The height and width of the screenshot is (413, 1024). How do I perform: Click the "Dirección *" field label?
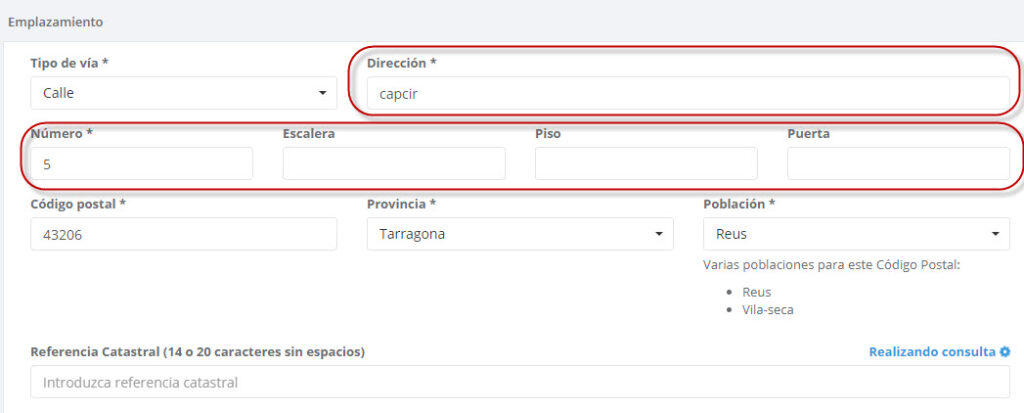tap(402, 63)
